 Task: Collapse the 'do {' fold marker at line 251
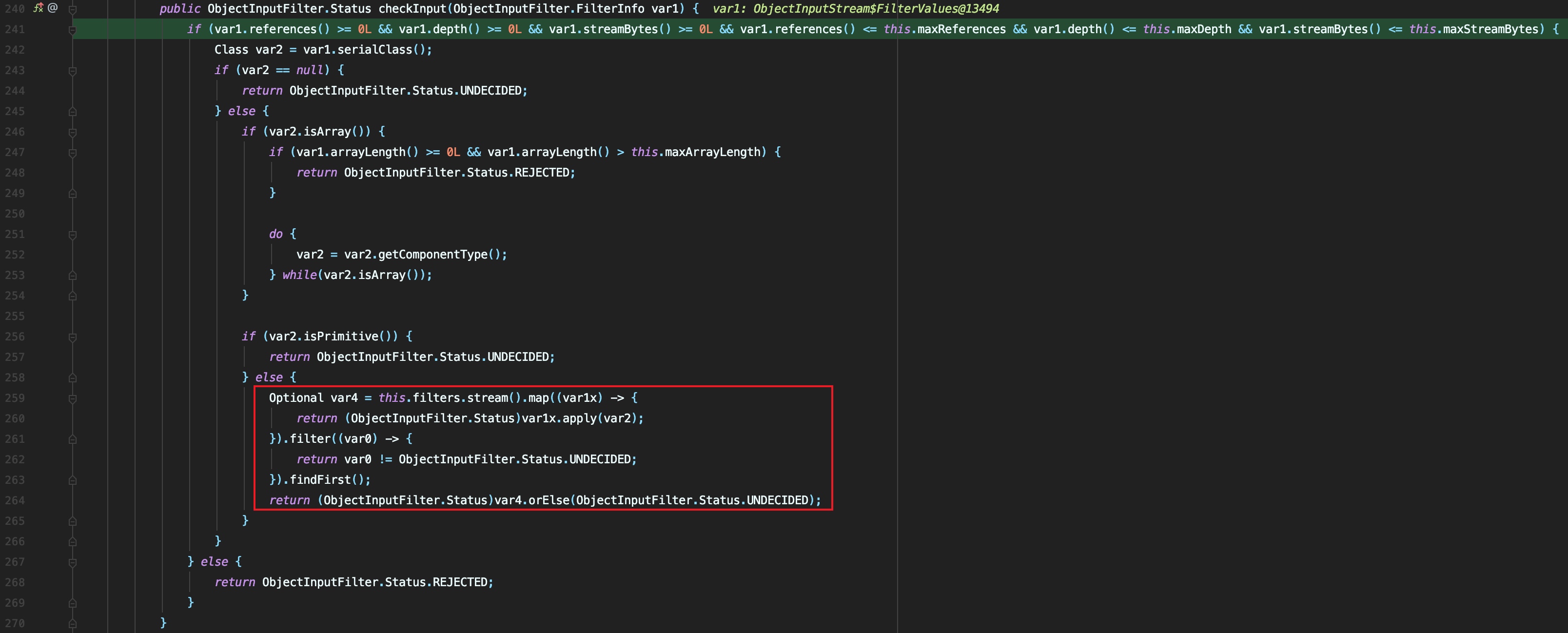(x=73, y=235)
